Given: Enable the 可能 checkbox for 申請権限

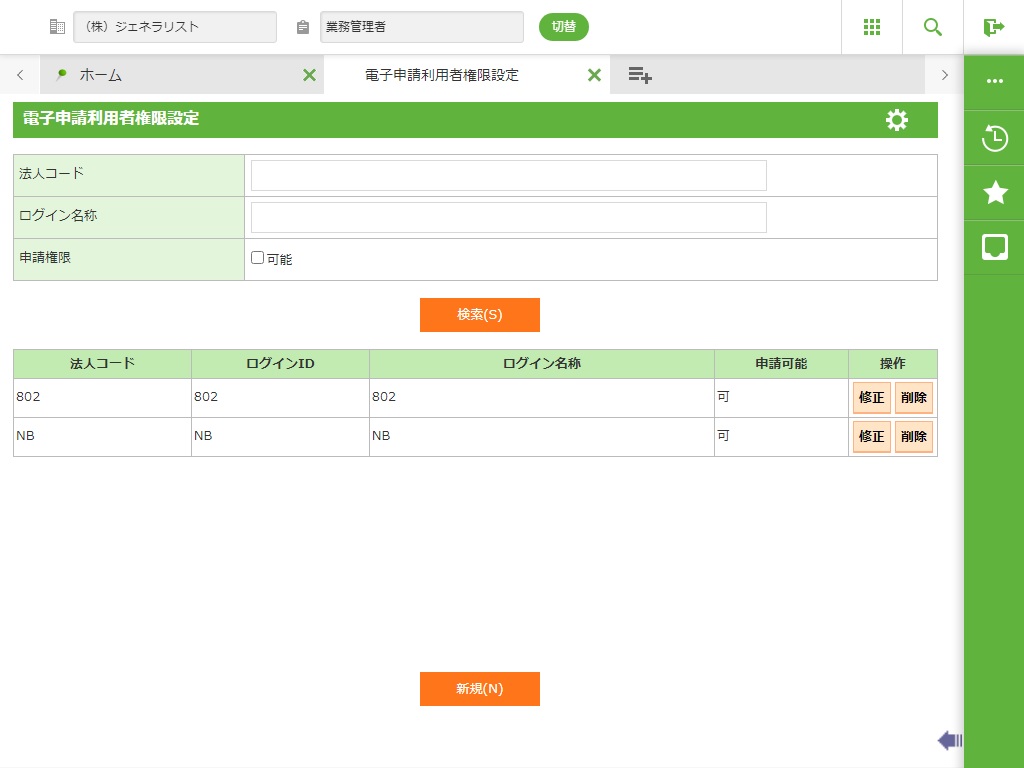Looking at the screenshot, I should pos(258,258).
